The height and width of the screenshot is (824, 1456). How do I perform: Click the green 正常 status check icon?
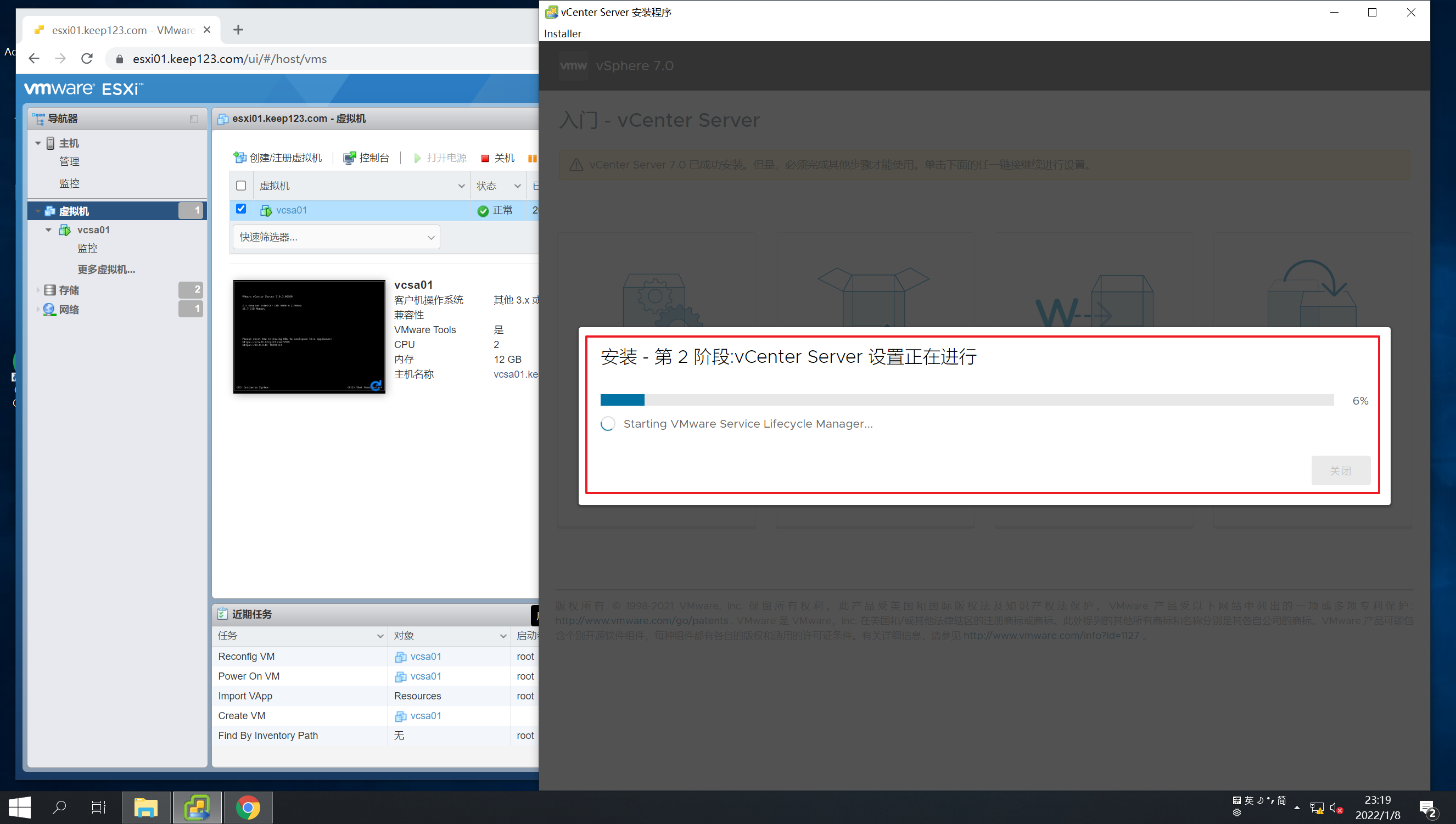pyautogui.click(x=483, y=210)
